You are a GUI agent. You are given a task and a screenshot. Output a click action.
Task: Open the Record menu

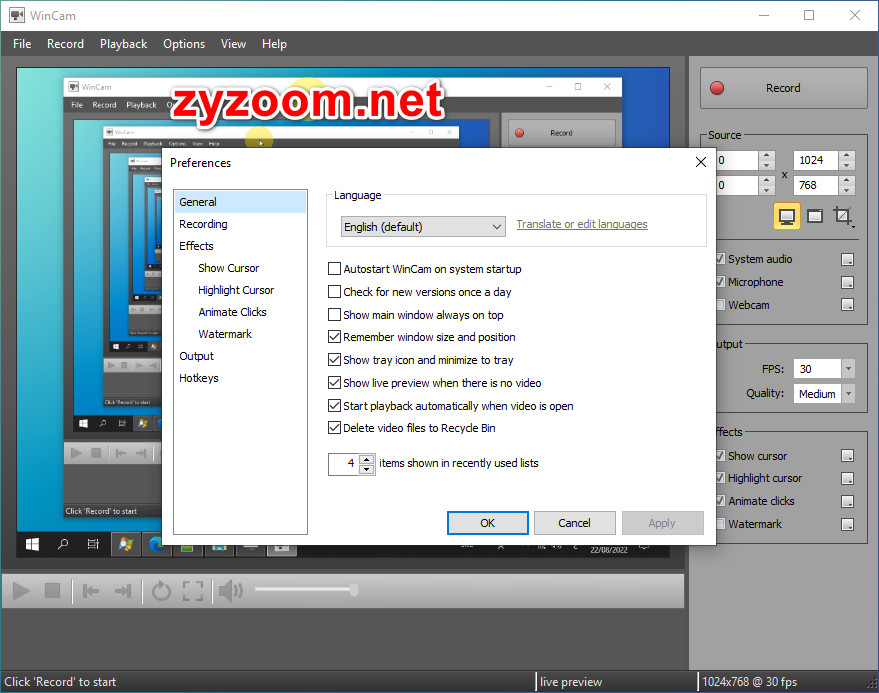coord(65,44)
